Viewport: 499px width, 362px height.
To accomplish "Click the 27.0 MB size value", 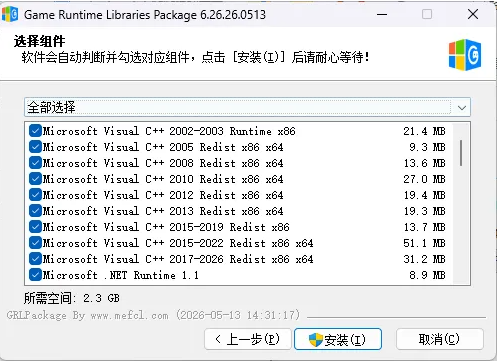I will 424,179.
